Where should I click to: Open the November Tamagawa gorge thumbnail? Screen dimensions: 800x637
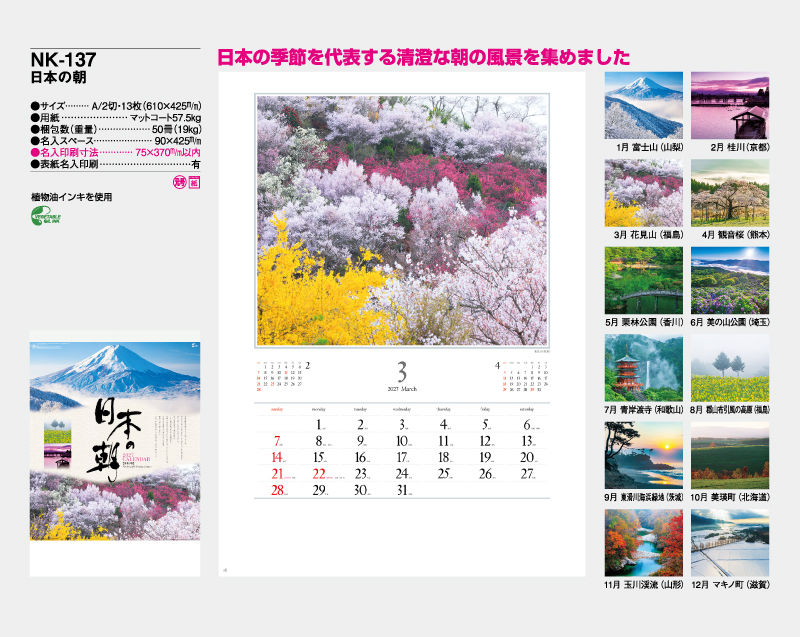coord(643,543)
